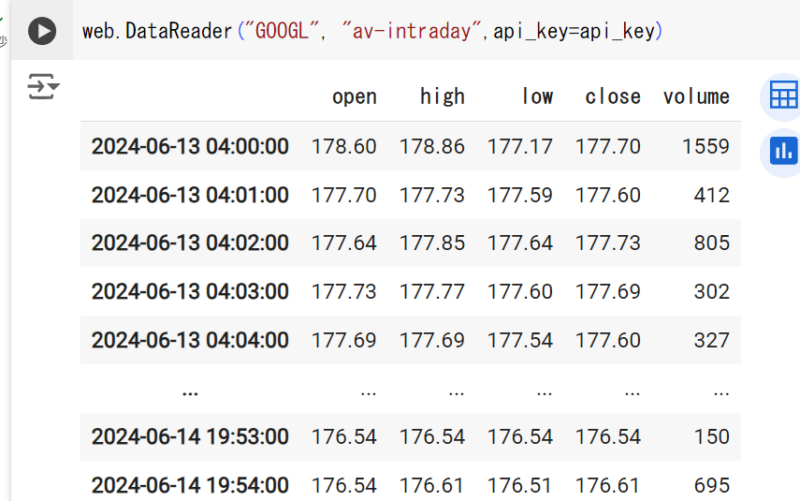The width and height of the screenshot is (800, 501).
Task: Click the "GOOGL" ticker string in code
Action: (x=286, y=31)
